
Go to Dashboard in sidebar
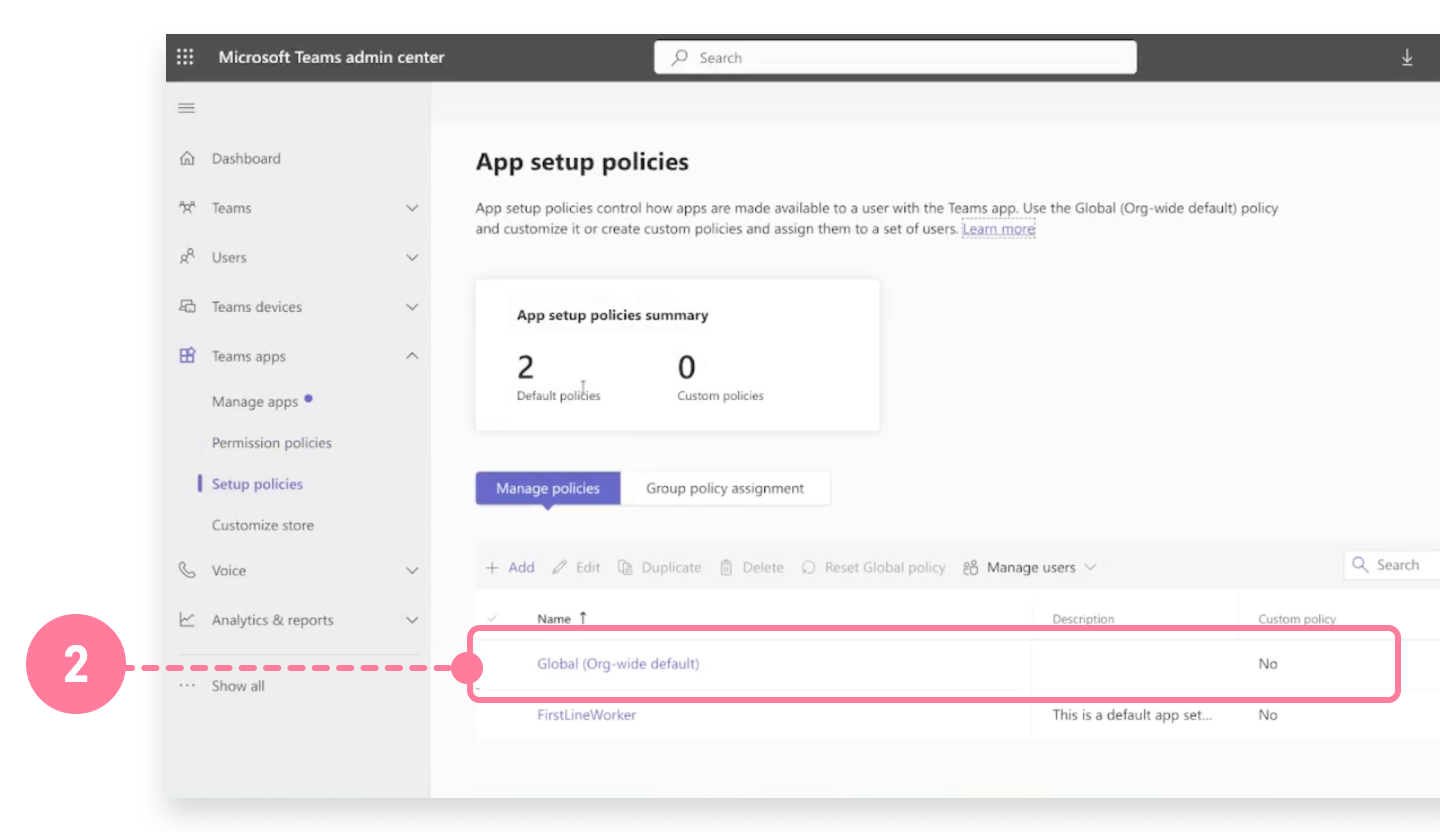[x=246, y=158]
